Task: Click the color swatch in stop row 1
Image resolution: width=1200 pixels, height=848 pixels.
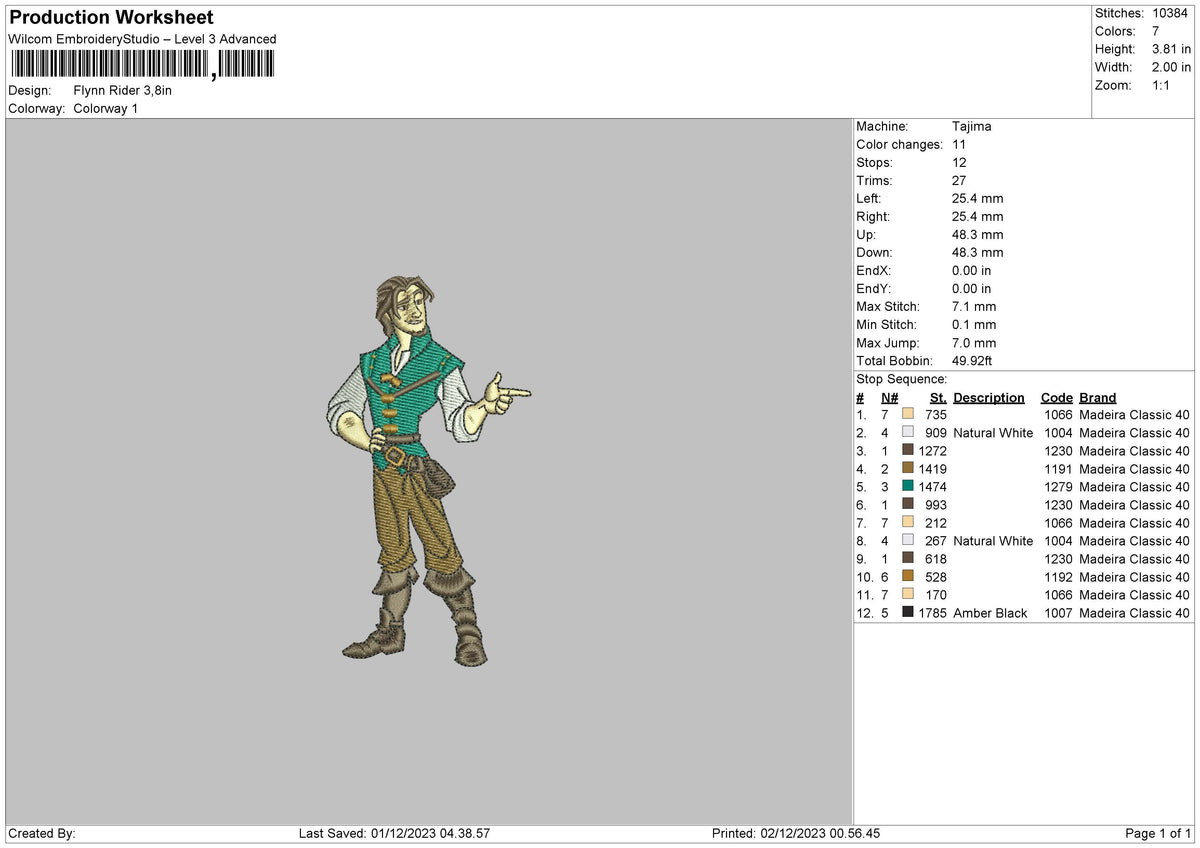Action: (908, 414)
